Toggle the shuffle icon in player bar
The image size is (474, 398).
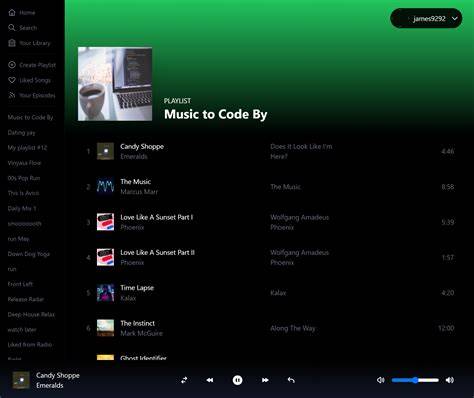(184, 380)
